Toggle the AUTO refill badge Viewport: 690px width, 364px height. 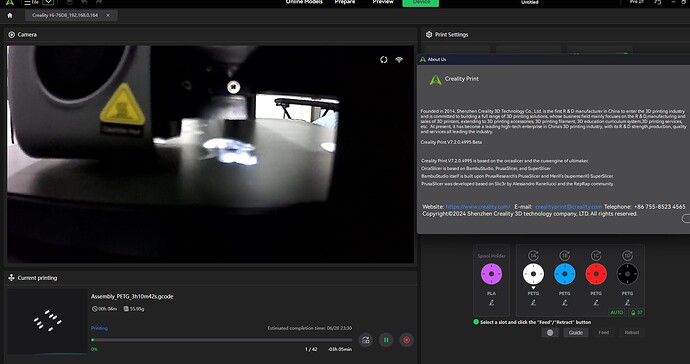point(617,313)
